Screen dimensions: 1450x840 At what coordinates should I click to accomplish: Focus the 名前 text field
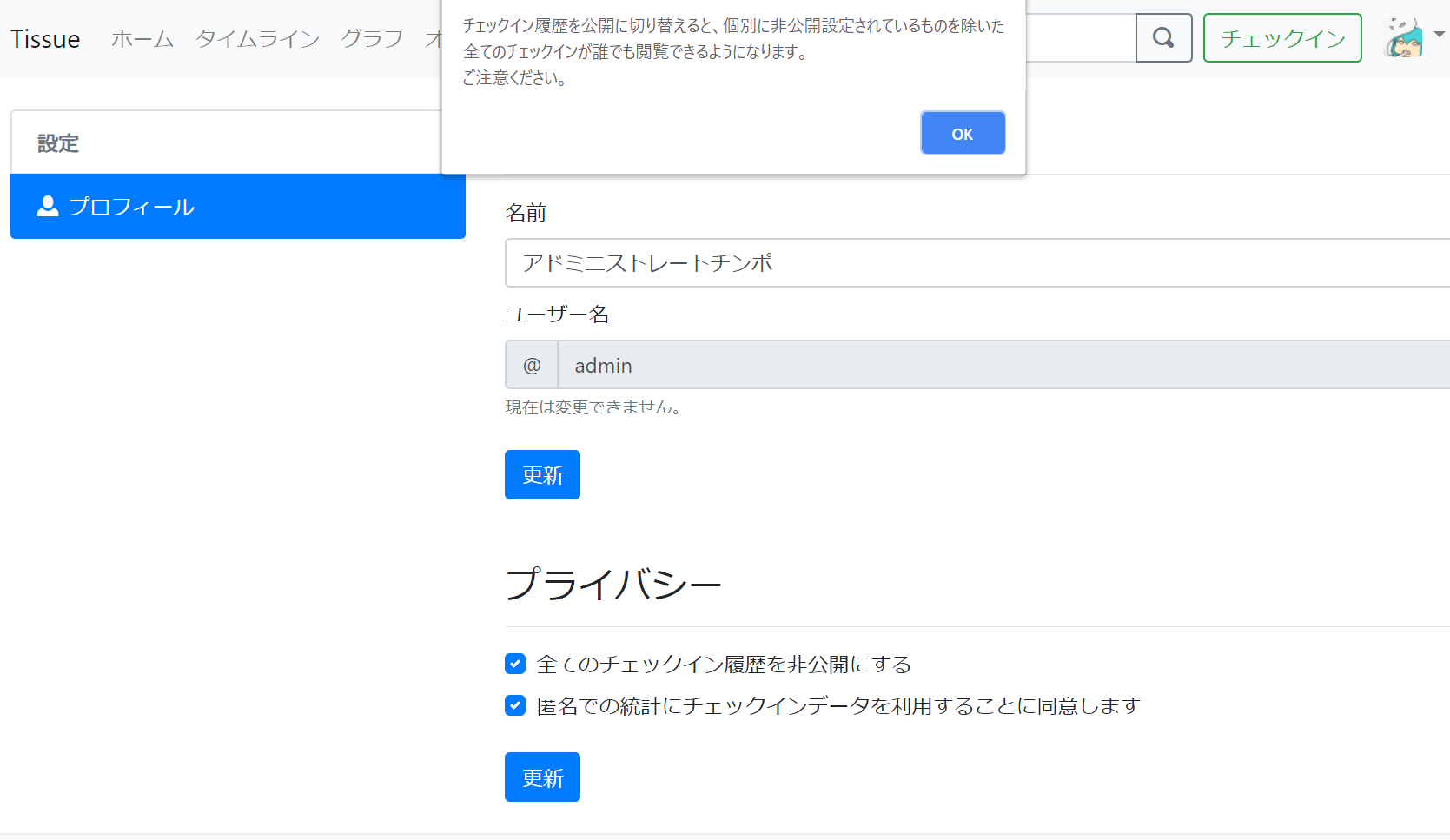(973, 263)
